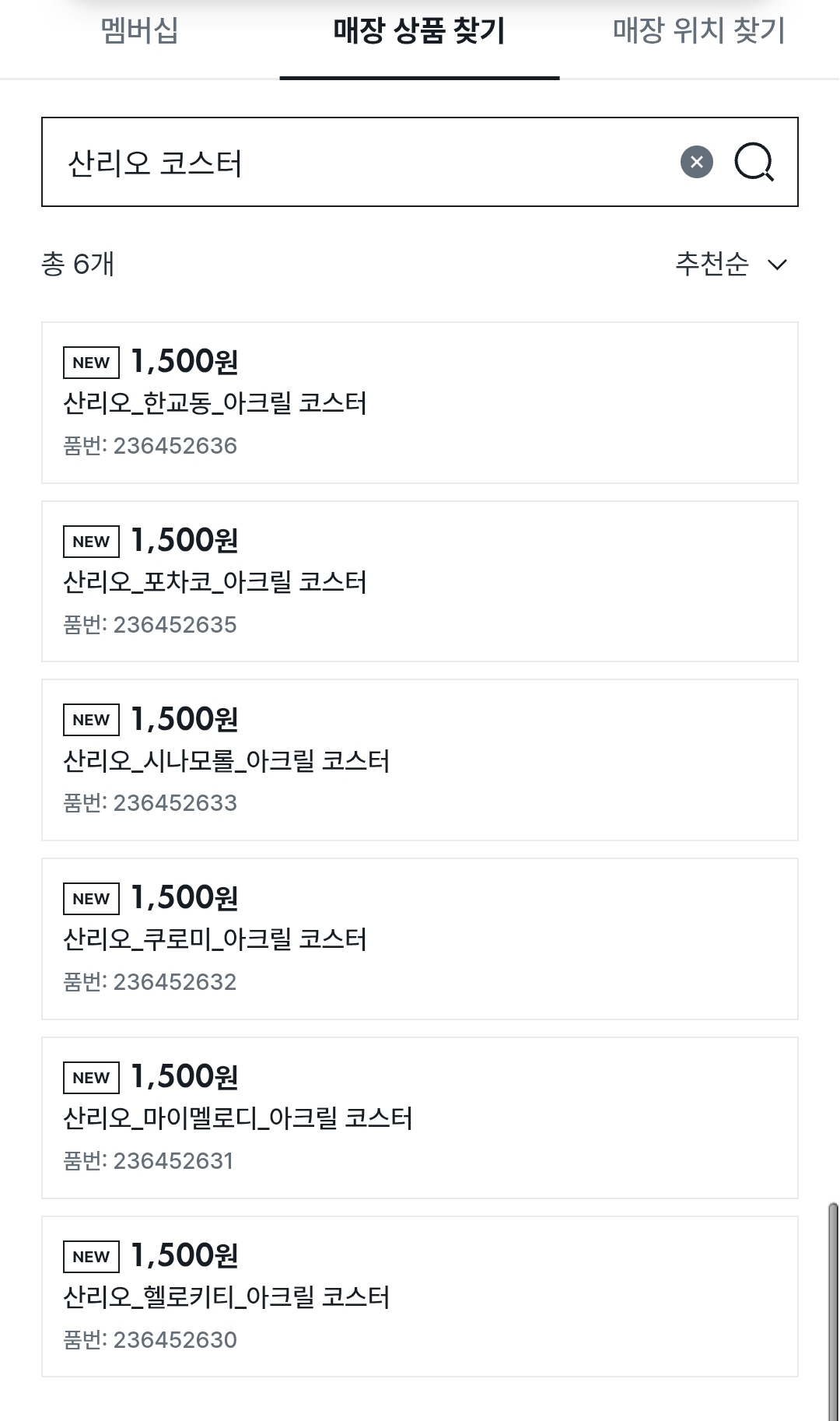Click the magnifying glass search icon
This screenshot has height=1421, width=840.
(x=754, y=162)
